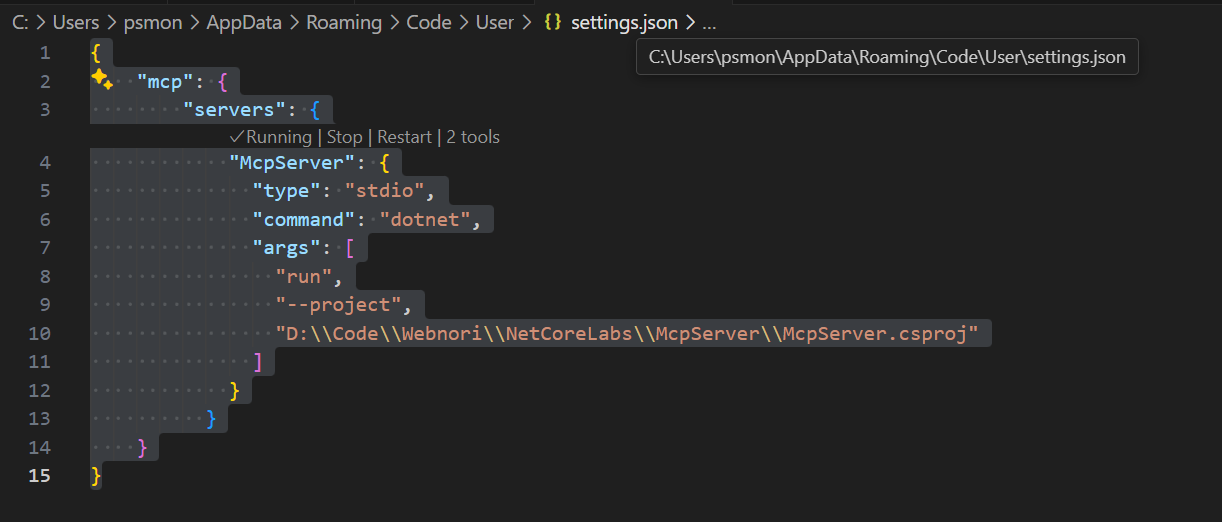
Task: Click the sparkle code action icon on line 2
Action: (x=101, y=80)
